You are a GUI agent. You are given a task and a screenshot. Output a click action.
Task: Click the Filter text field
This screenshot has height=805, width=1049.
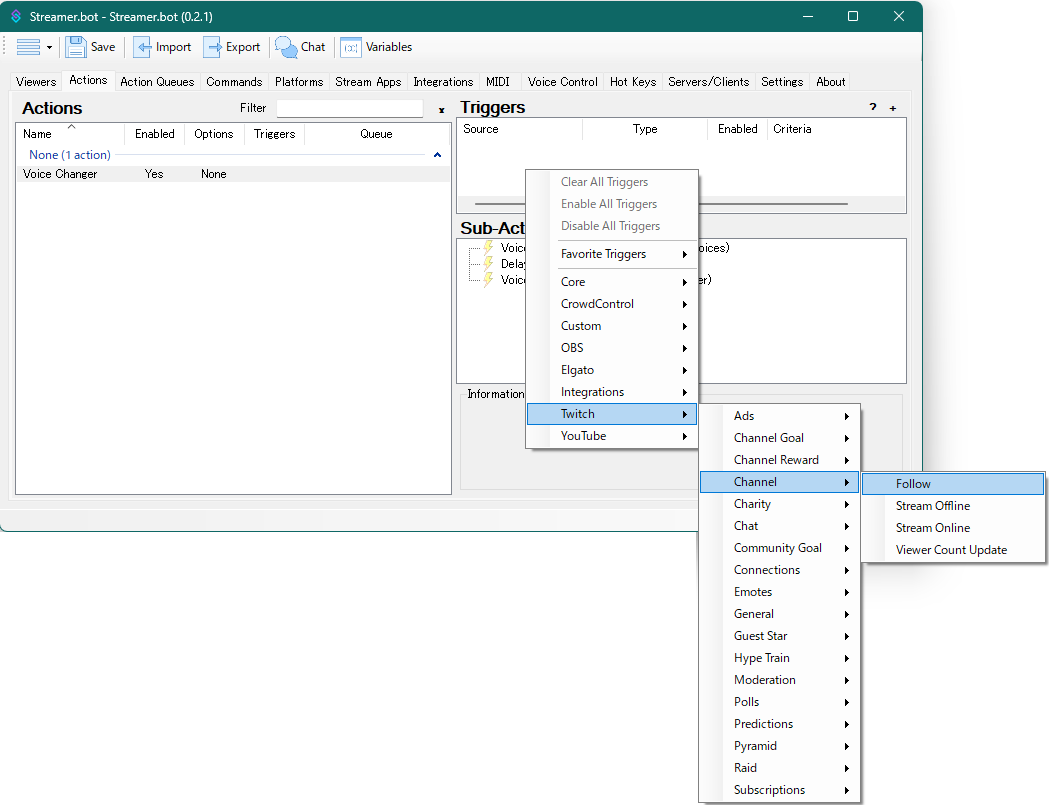[349, 108]
